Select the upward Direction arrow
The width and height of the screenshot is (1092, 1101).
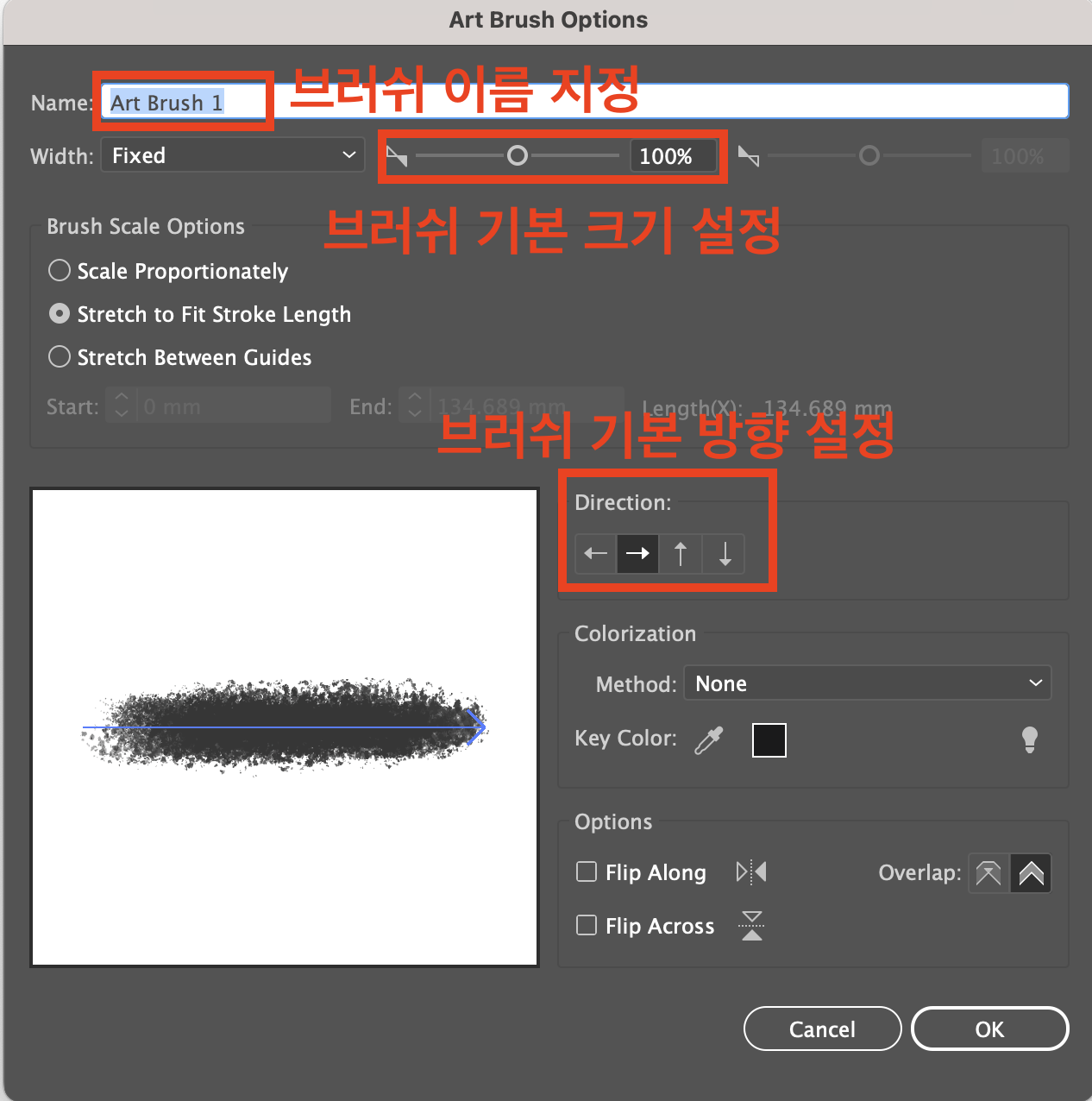point(681,554)
